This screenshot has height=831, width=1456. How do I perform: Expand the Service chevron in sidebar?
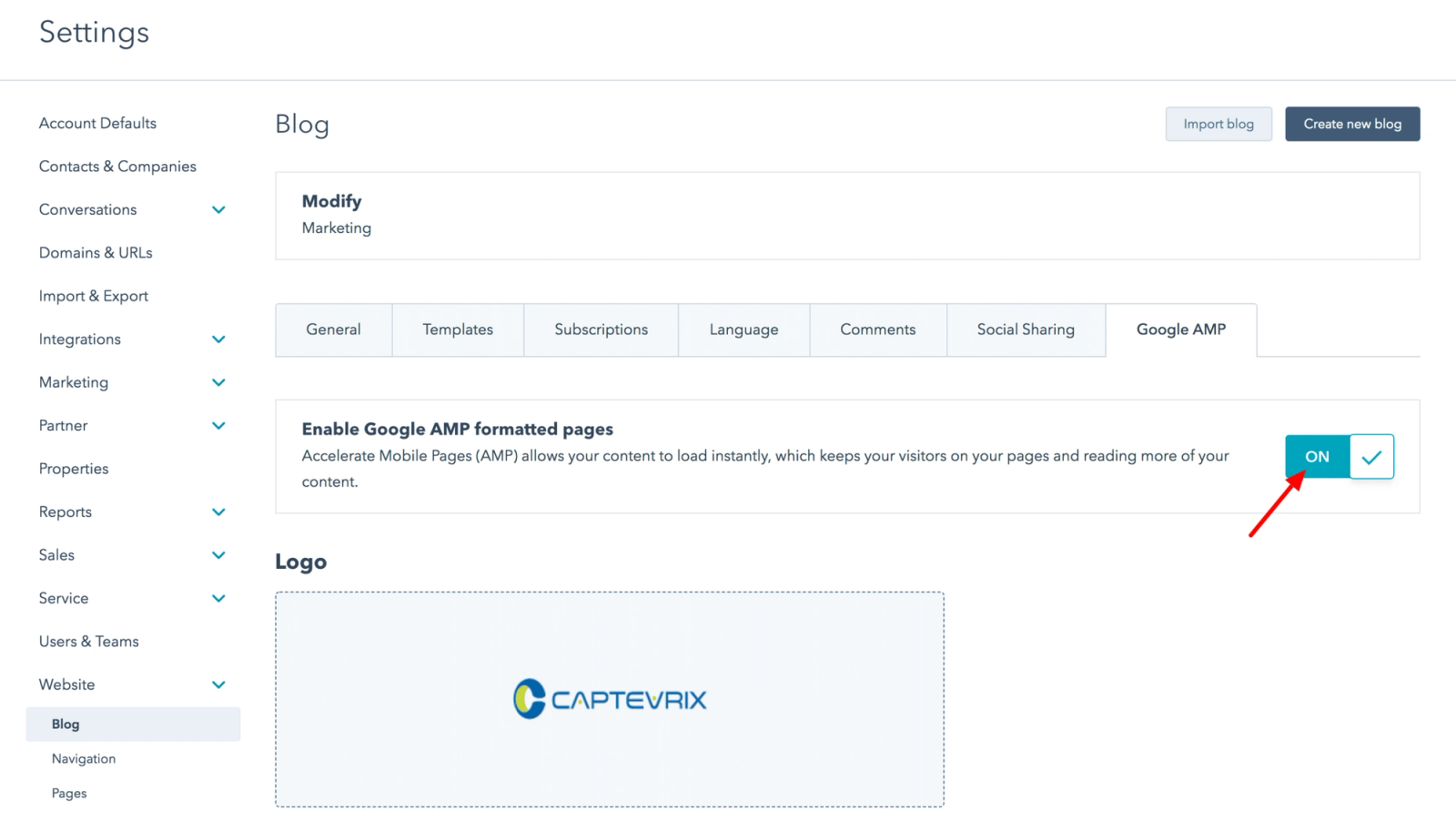218,598
